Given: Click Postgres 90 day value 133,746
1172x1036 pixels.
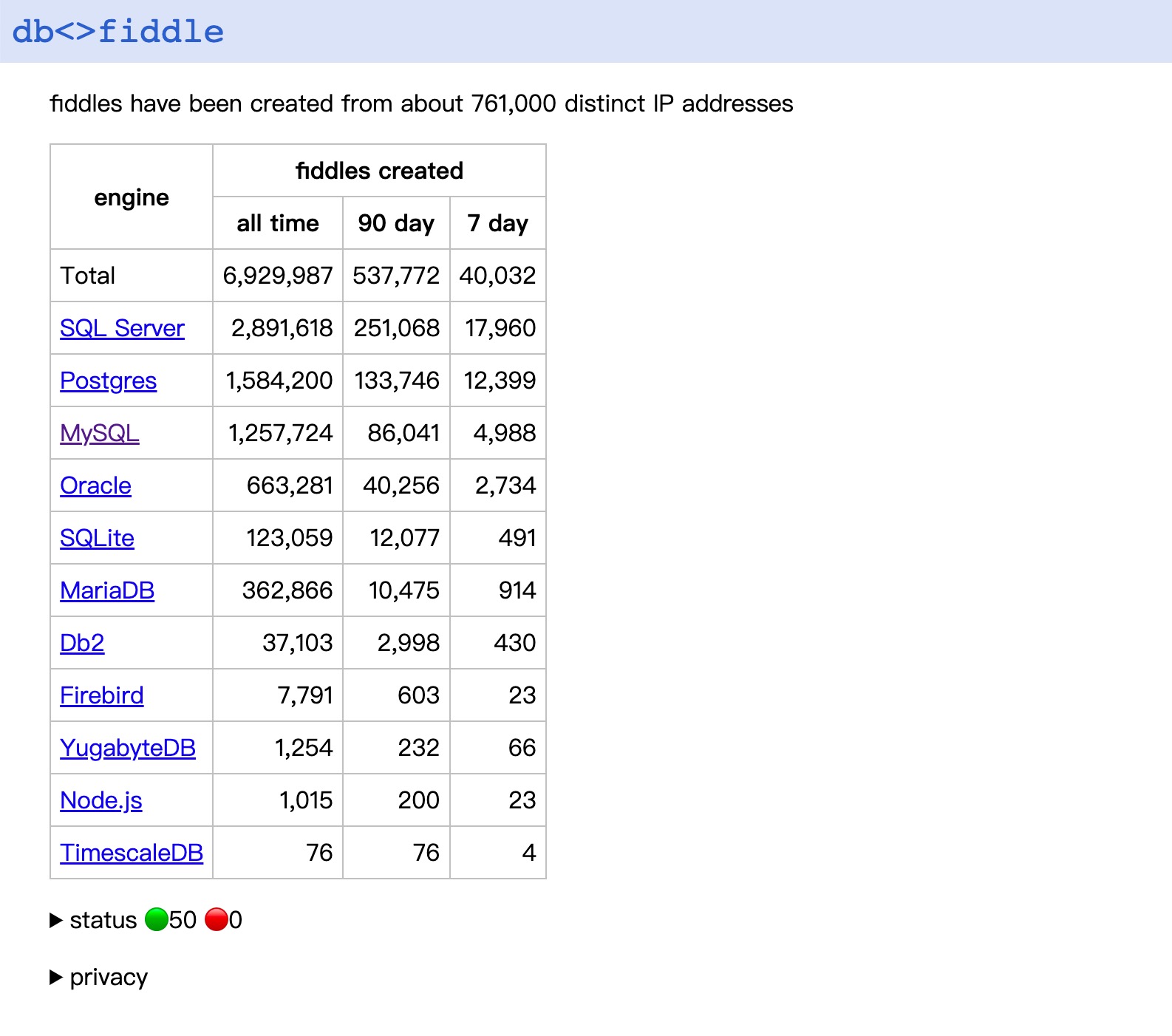Looking at the screenshot, I should coord(397,381).
